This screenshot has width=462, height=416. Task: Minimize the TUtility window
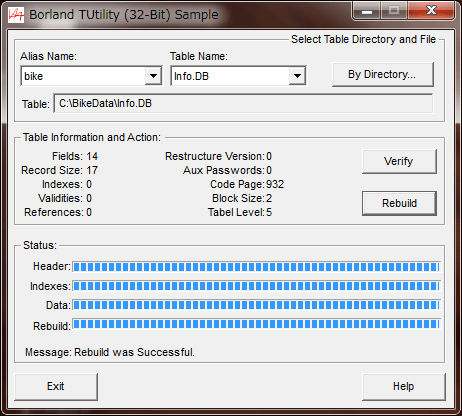click(367, 11)
